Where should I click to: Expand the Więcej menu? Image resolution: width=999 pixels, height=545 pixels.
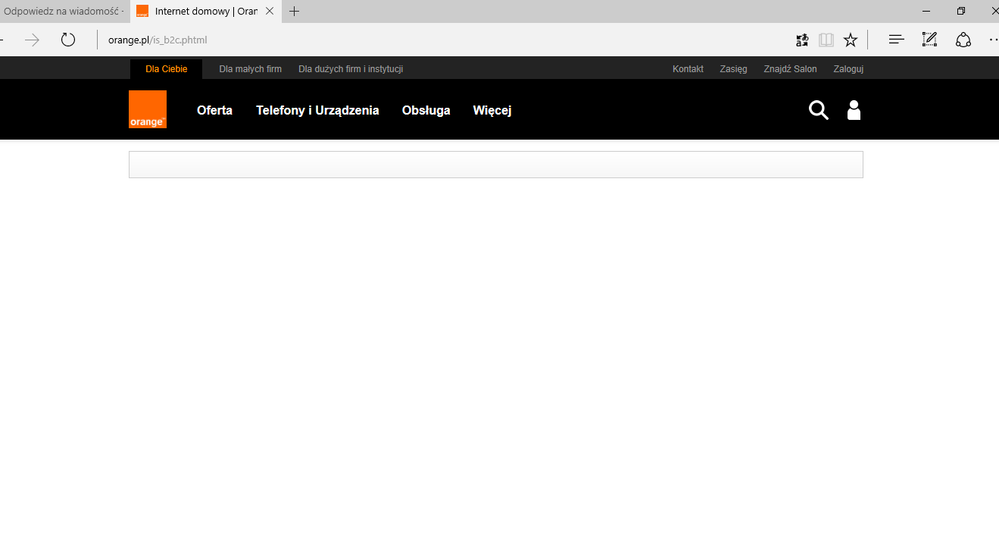(x=492, y=110)
